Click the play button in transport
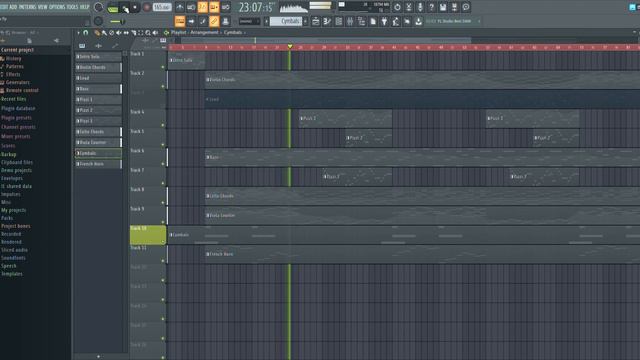Viewport: 640px width, 360px height. point(125,8)
